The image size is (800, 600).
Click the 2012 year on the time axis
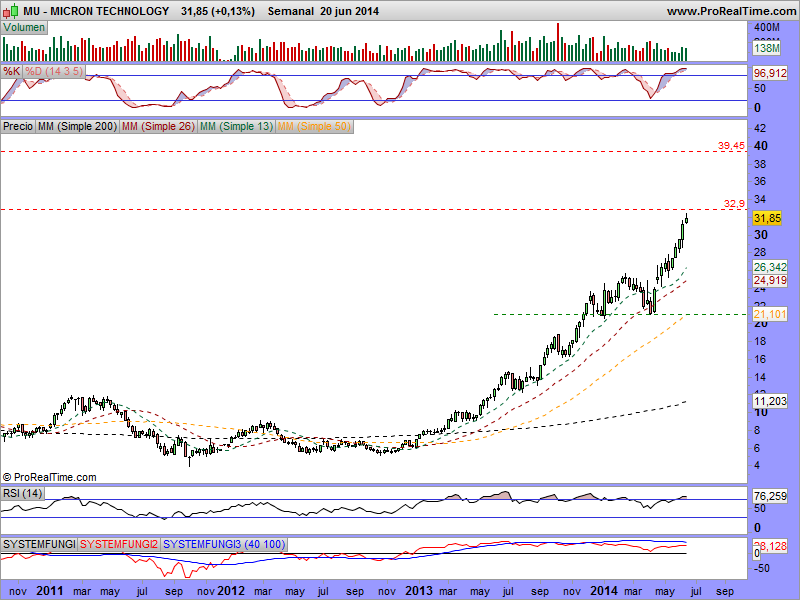[x=231, y=591]
